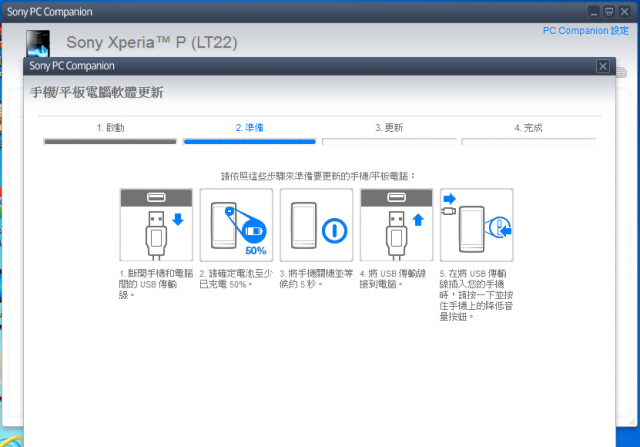Image resolution: width=640 pixels, height=447 pixels.
Task: Open PC Companion 設定 link
Action: point(585,31)
